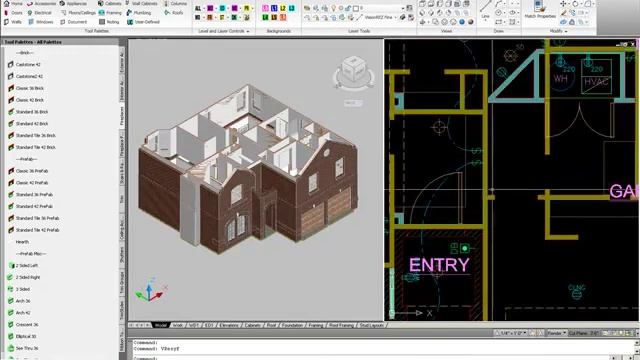Switch to the Roof Framing layout tab

point(341,325)
